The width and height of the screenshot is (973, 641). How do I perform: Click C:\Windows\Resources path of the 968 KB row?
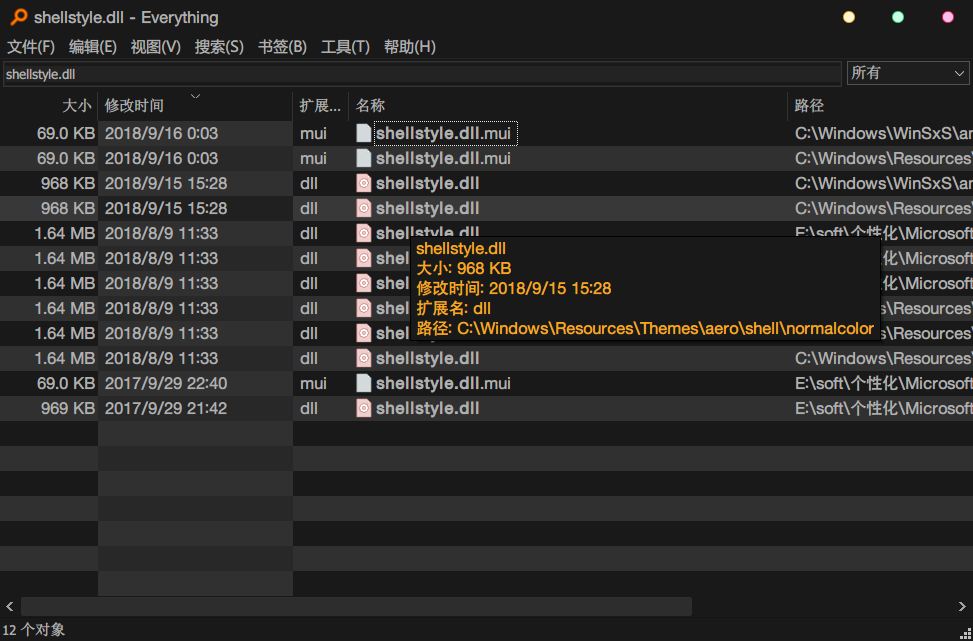pos(884,208)
